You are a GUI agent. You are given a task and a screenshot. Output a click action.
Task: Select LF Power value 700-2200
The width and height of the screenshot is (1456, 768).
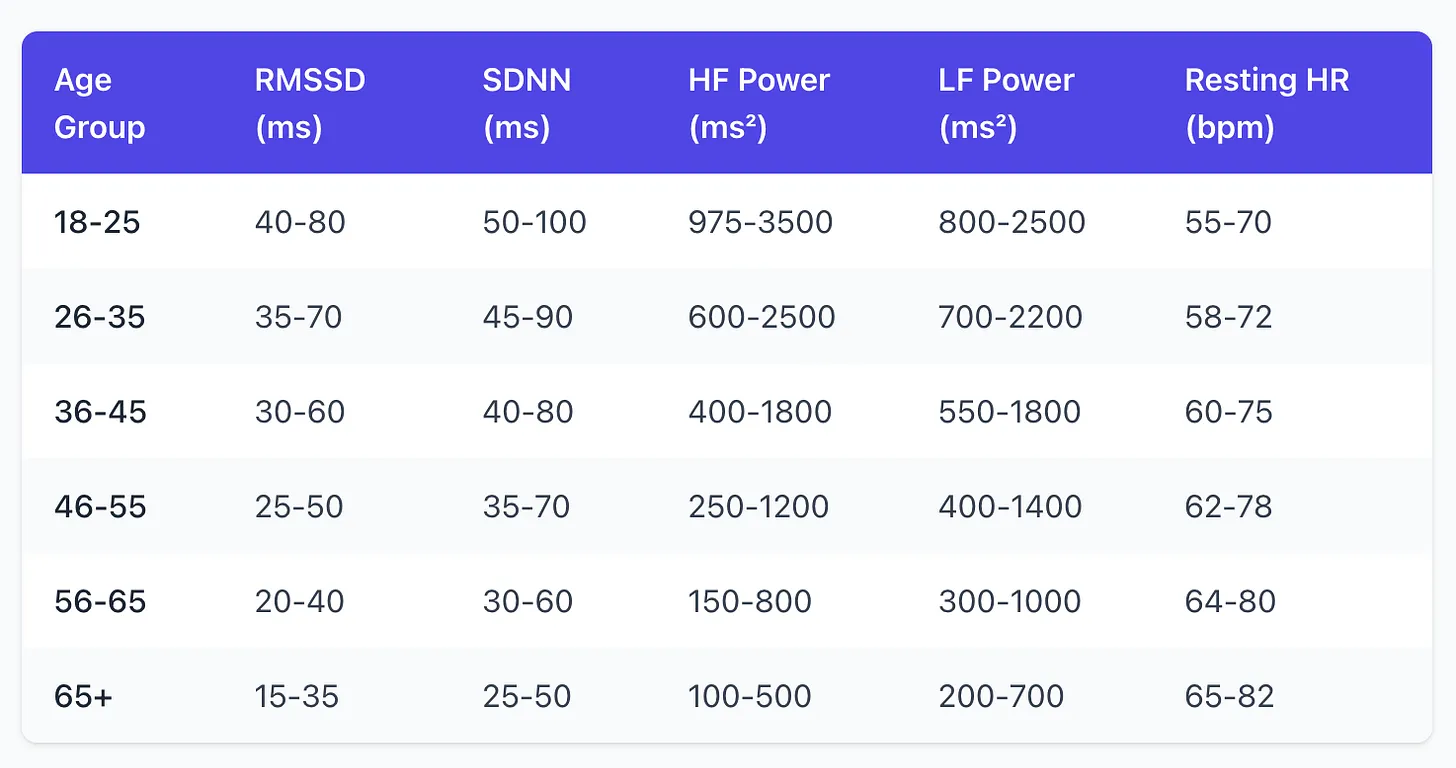1010,317
